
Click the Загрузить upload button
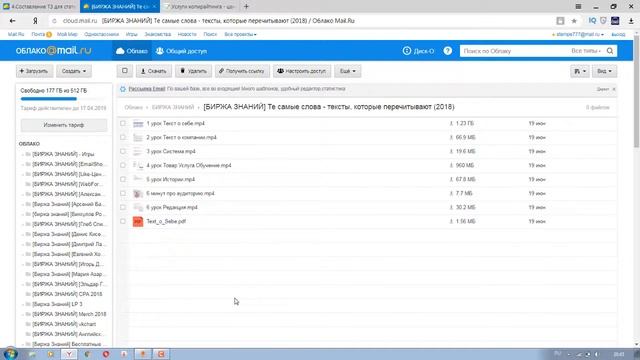tap(34, 71)
